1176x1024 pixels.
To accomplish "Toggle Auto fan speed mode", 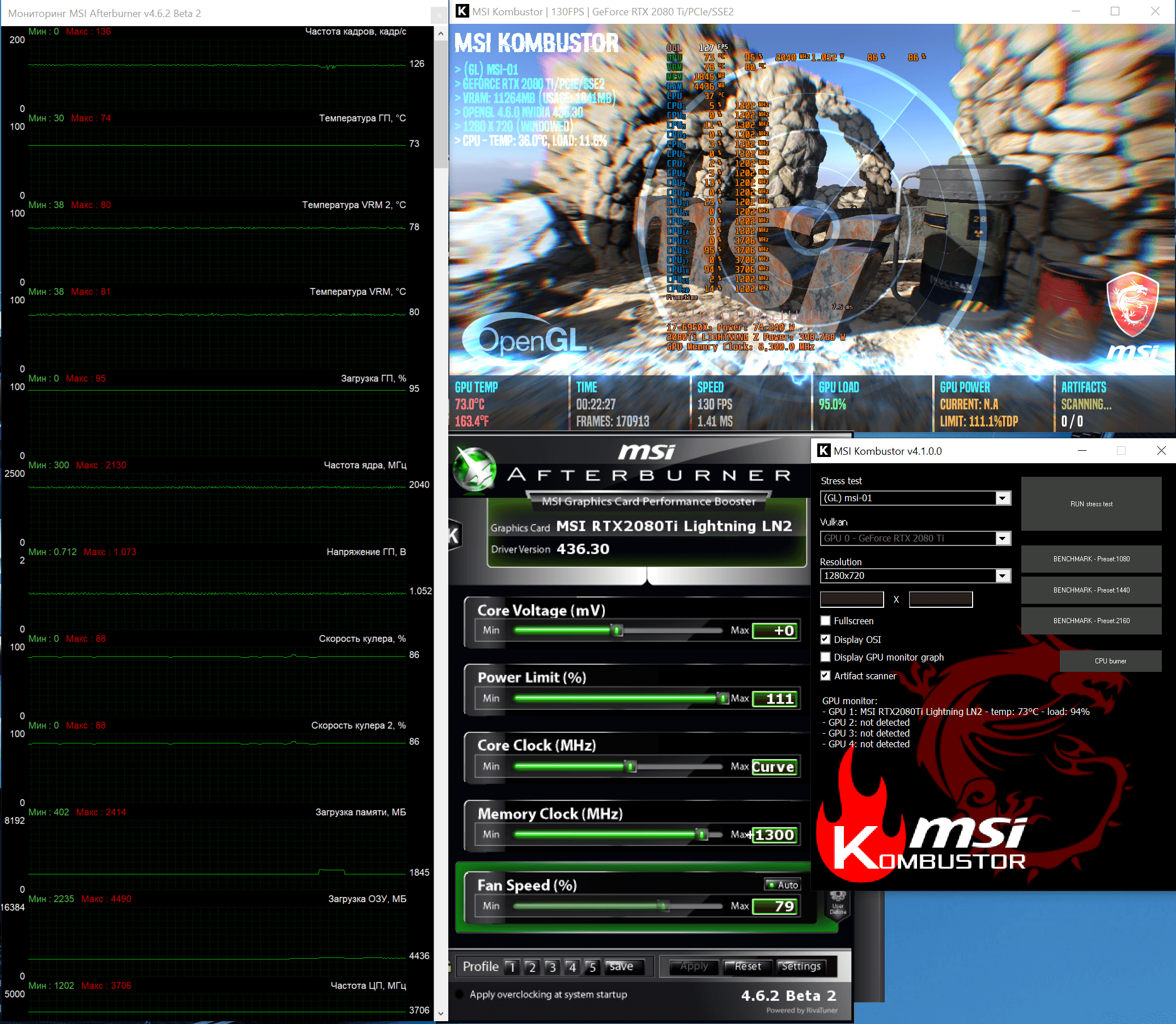I will click(783, 885).
